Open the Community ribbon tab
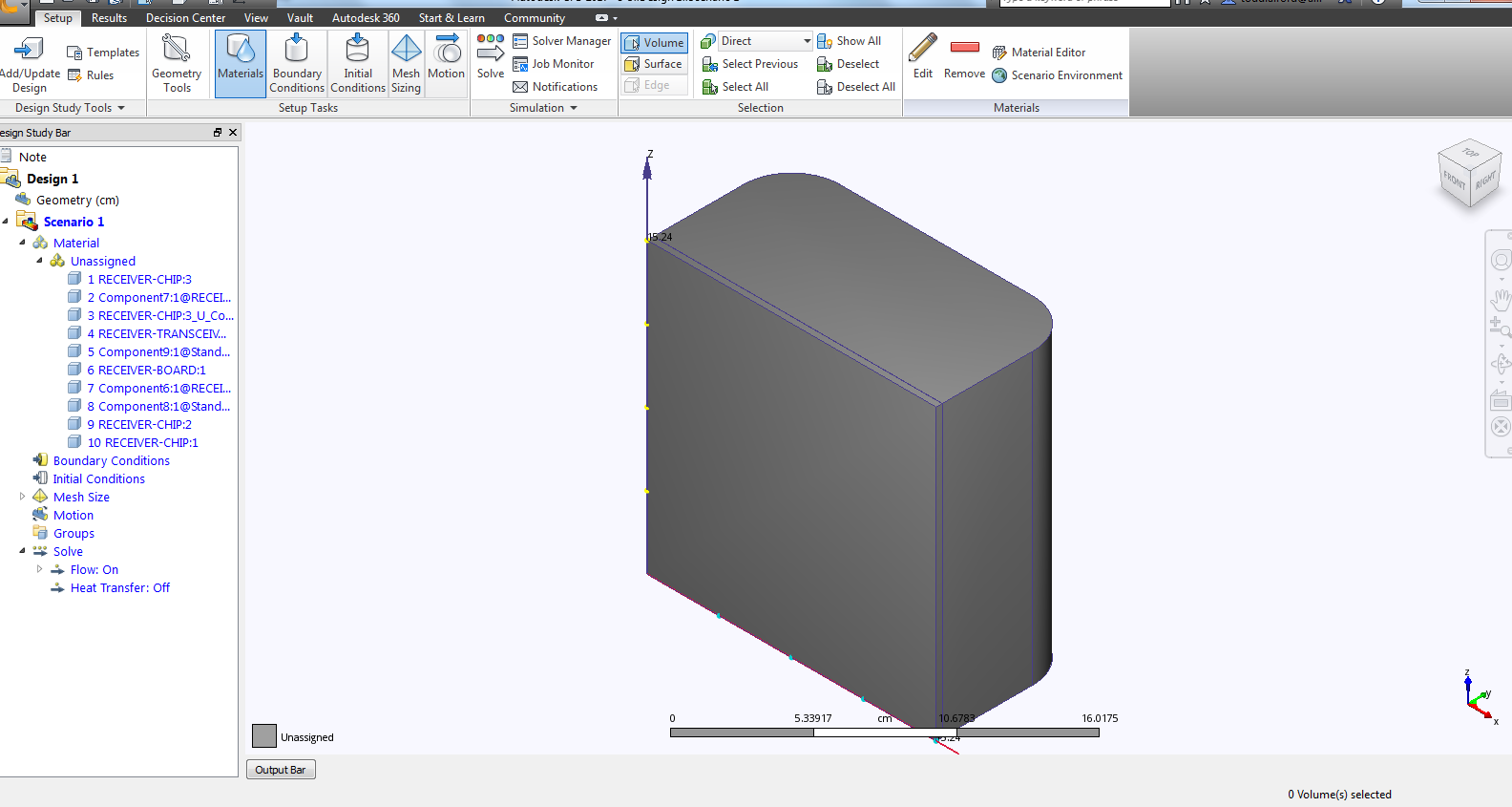Screen dimensions: 1512x807 (x=535, y=18)
